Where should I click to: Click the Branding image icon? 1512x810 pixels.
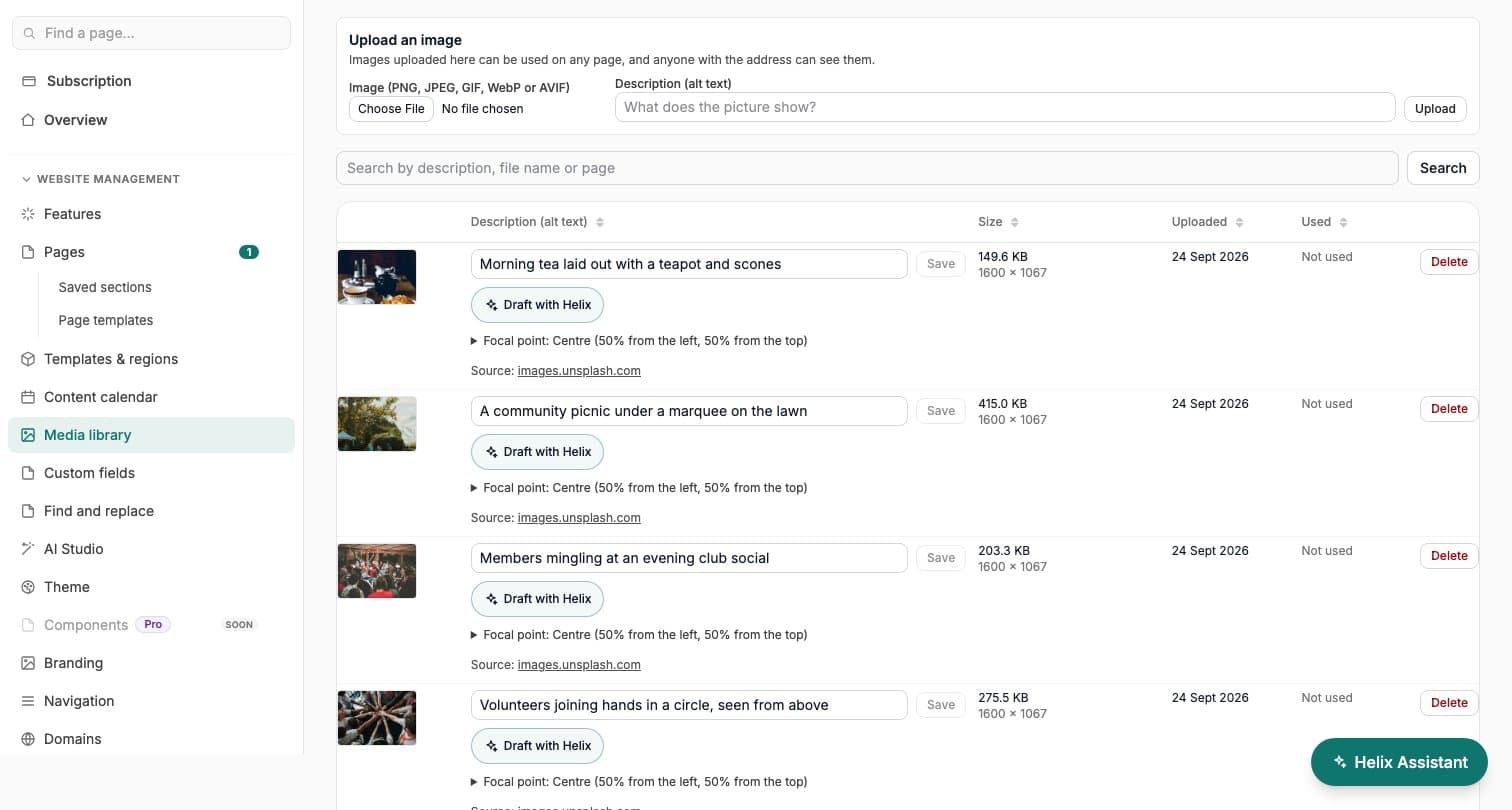[x=28, y=663]
